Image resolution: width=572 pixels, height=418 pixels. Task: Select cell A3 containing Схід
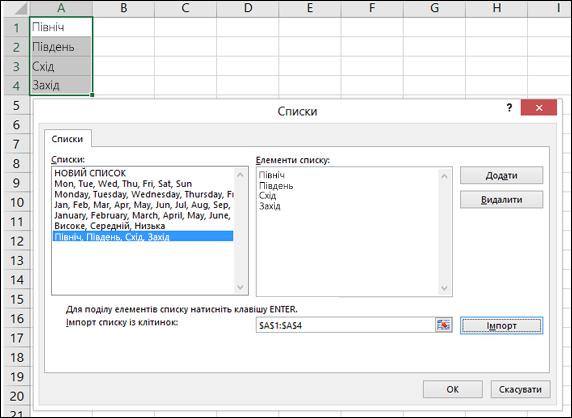[61, 66]
